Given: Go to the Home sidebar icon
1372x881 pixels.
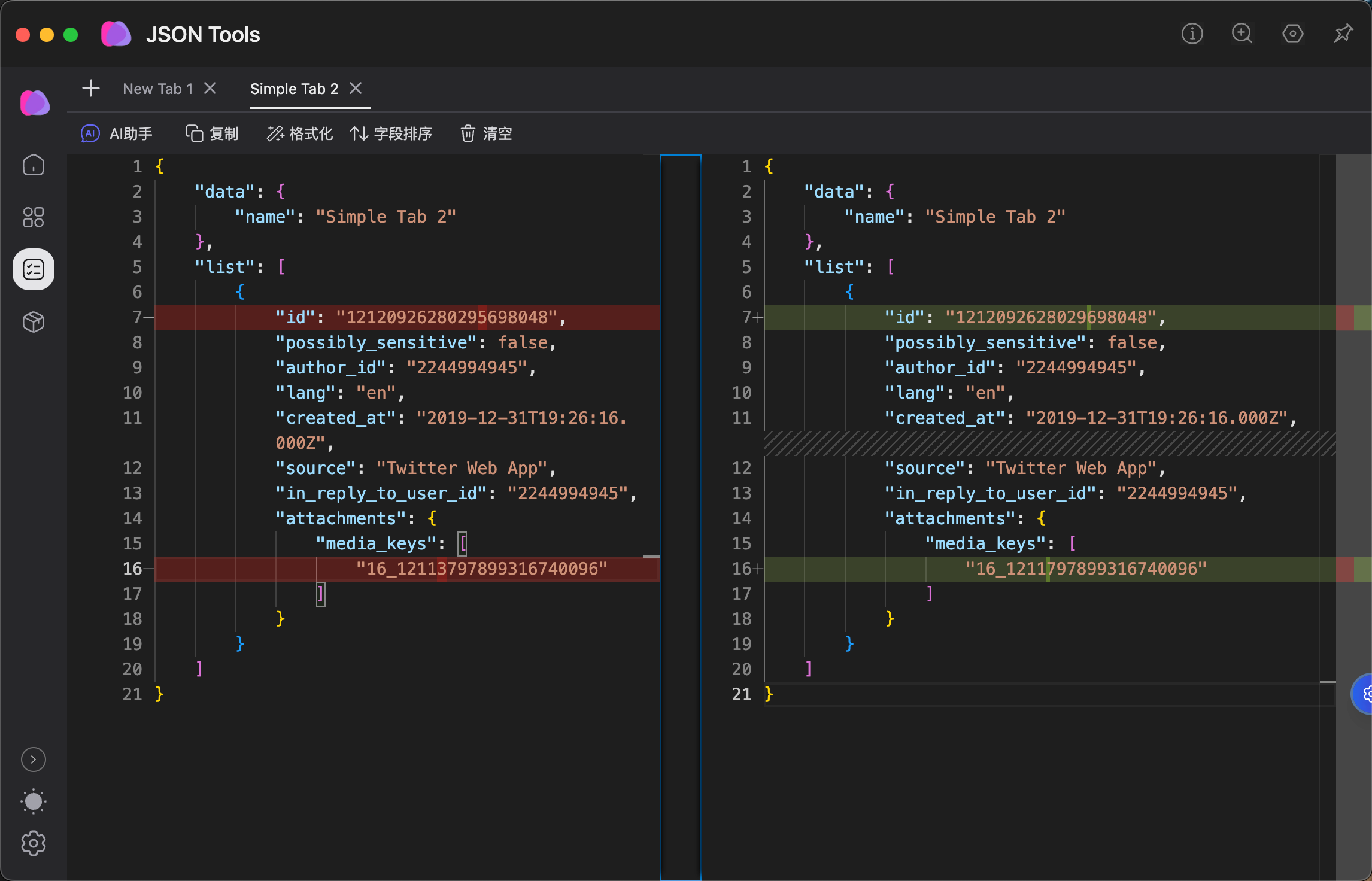Looking at the screenshot, I should coord(34,165).
